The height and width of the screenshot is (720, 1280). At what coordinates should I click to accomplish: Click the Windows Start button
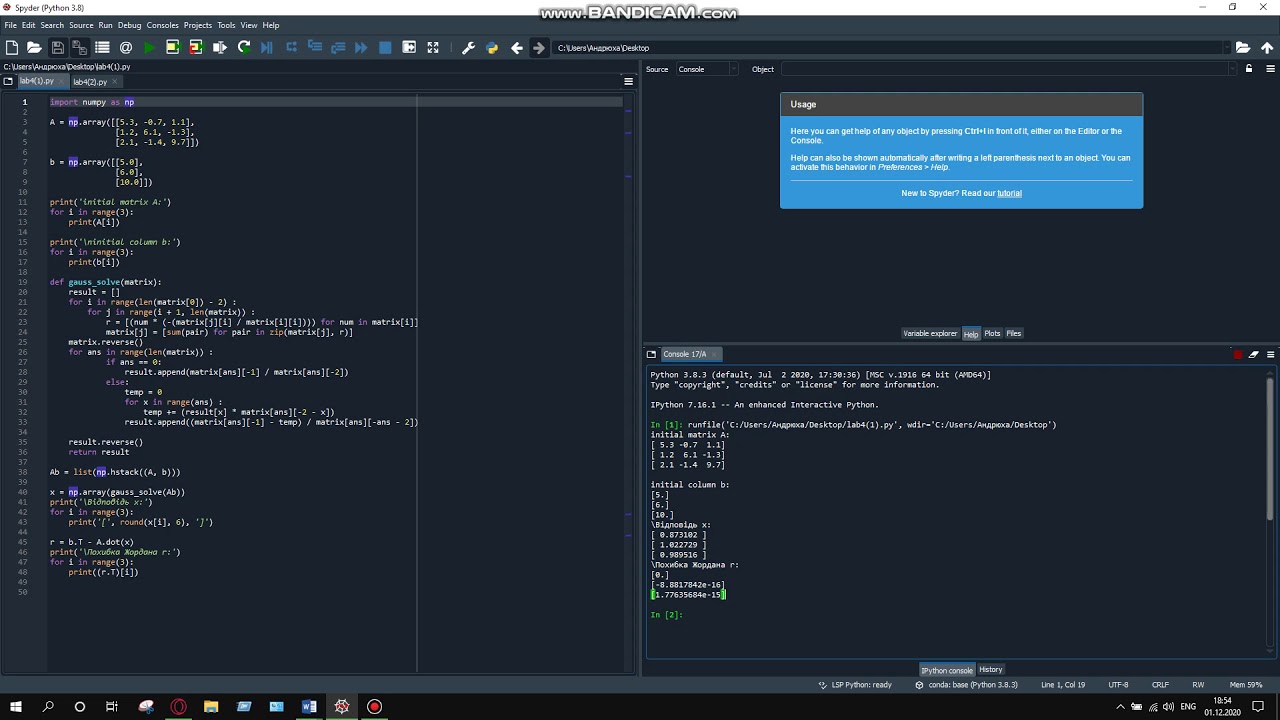coord(15,707)
